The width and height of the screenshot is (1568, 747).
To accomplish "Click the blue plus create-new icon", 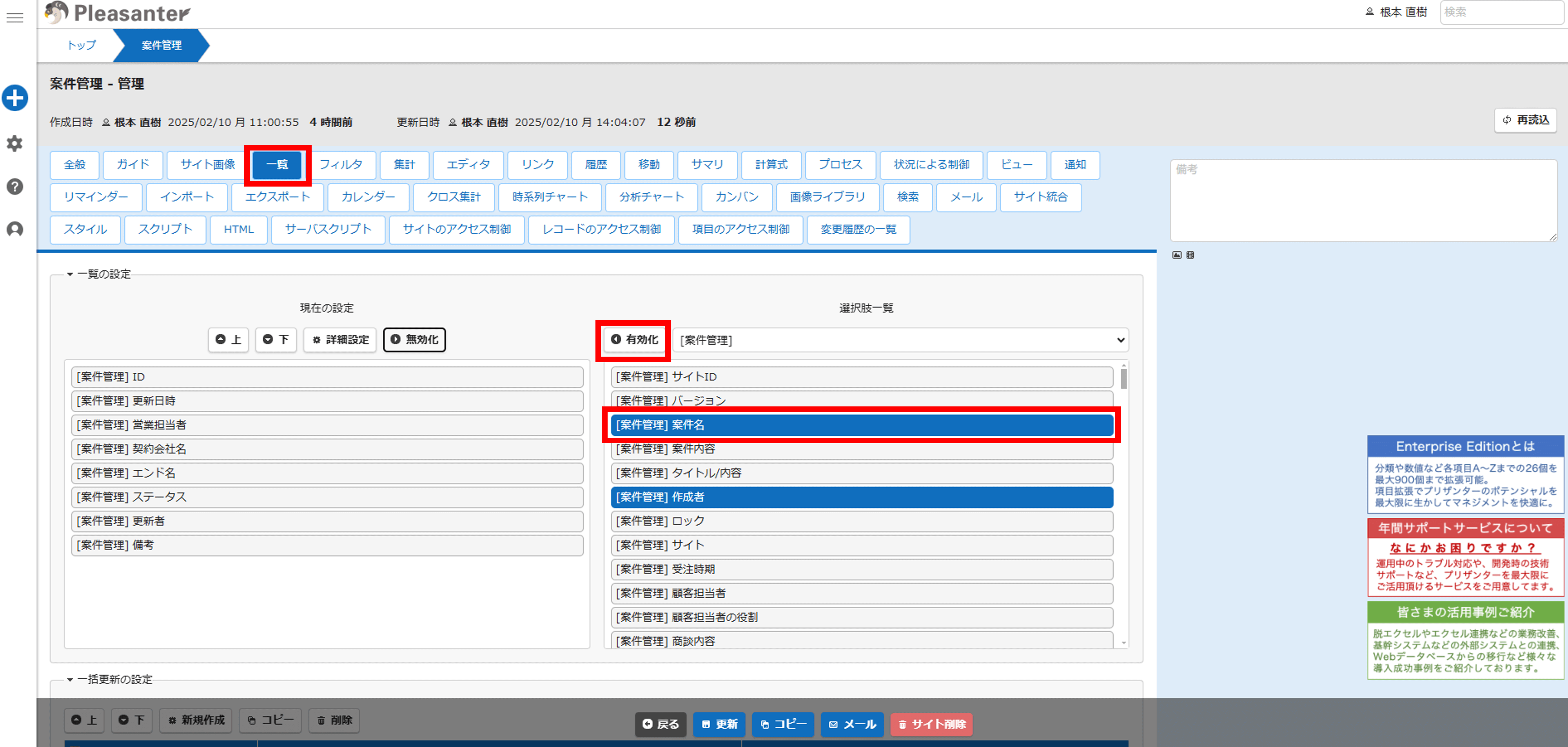I will tap(15, 98).
